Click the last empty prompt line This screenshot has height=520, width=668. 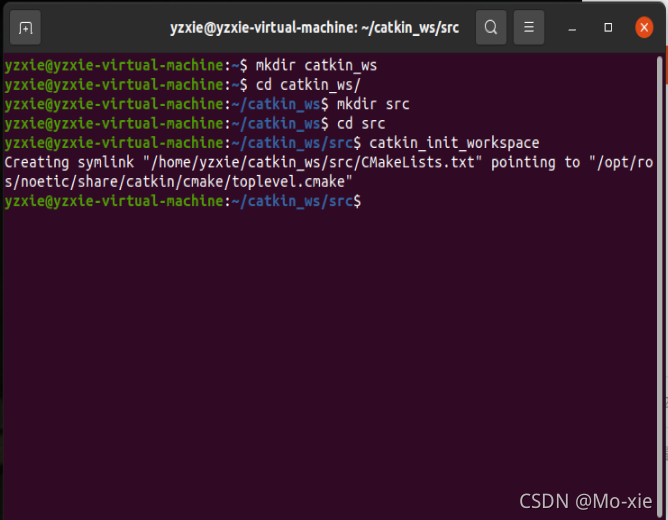pos(183,201)
